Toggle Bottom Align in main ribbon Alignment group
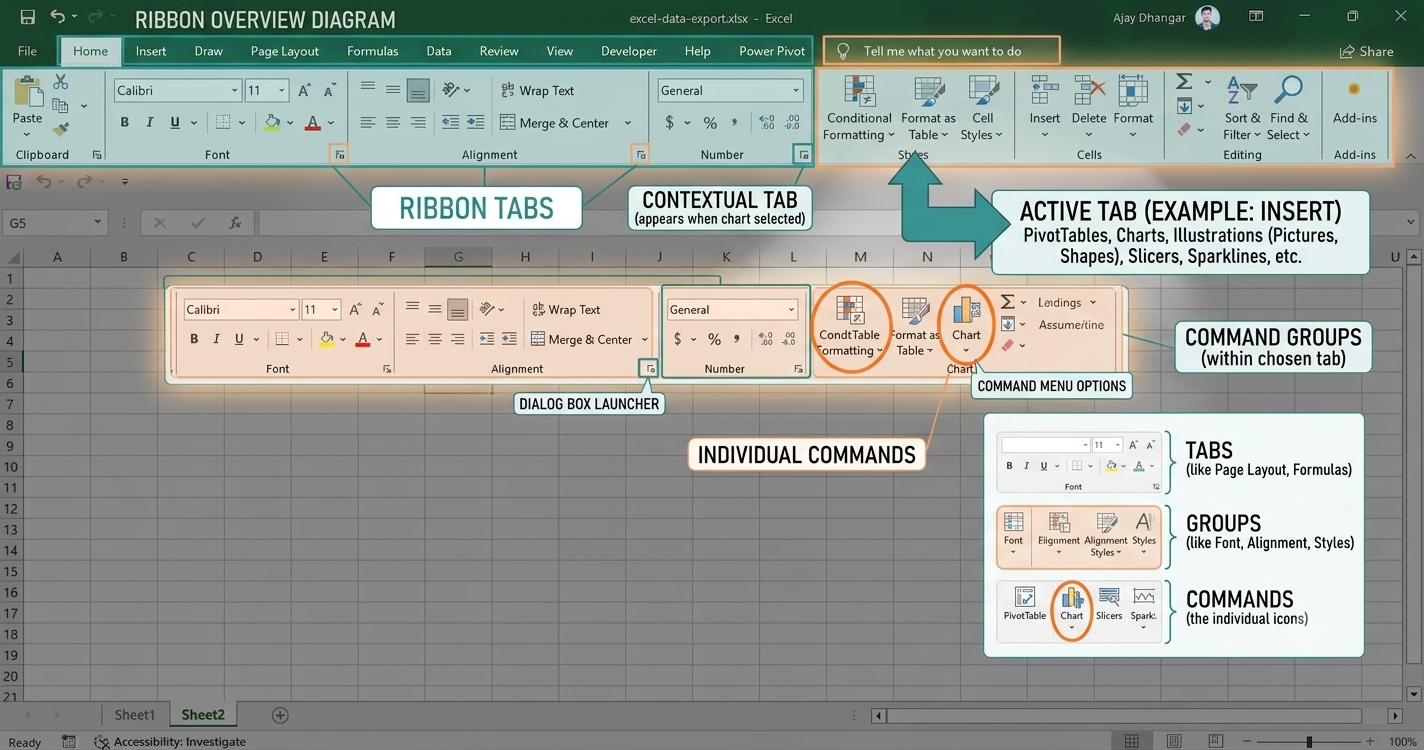The width and height of the screenshot is (1424, 750). (418, 91)
